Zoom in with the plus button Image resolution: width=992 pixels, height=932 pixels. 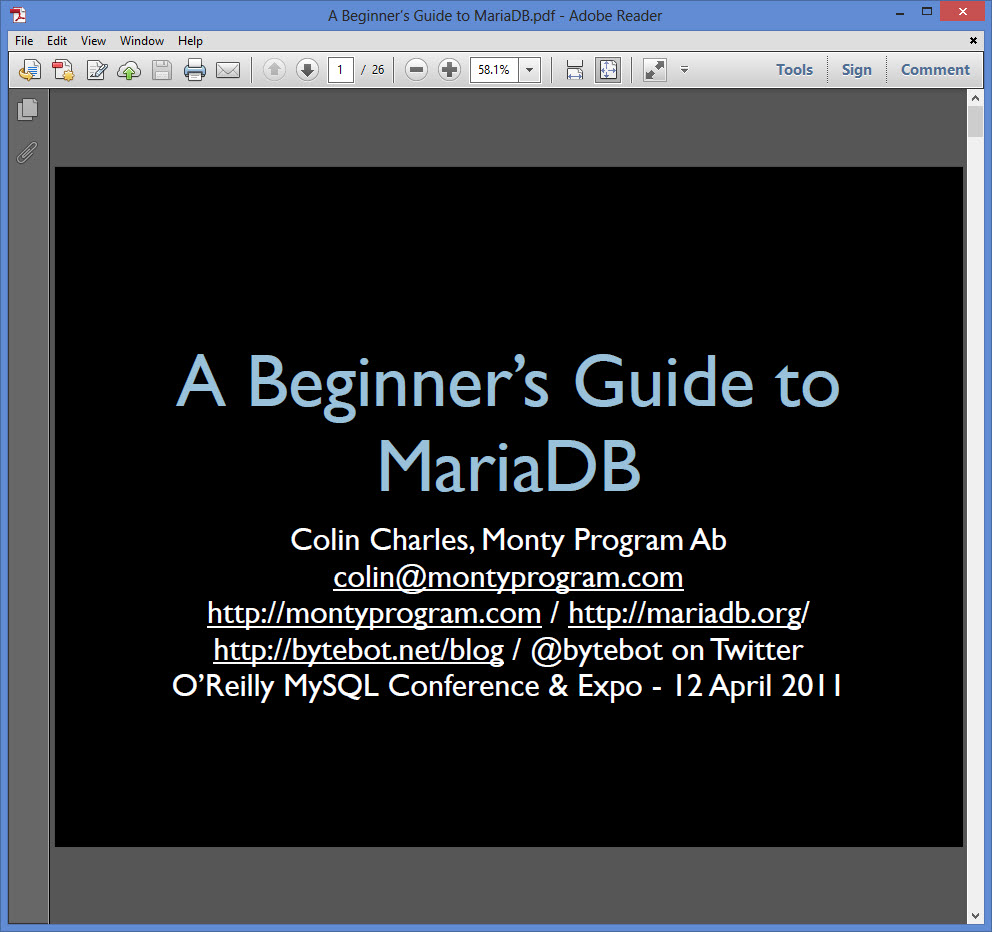coord(449,70)
